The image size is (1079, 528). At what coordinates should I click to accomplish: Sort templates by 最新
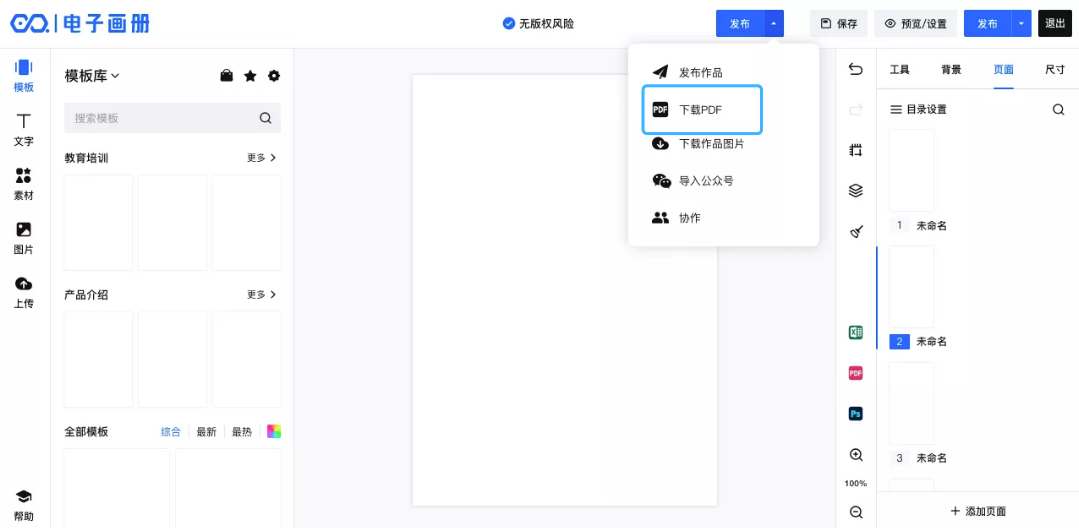coord(206,432)
